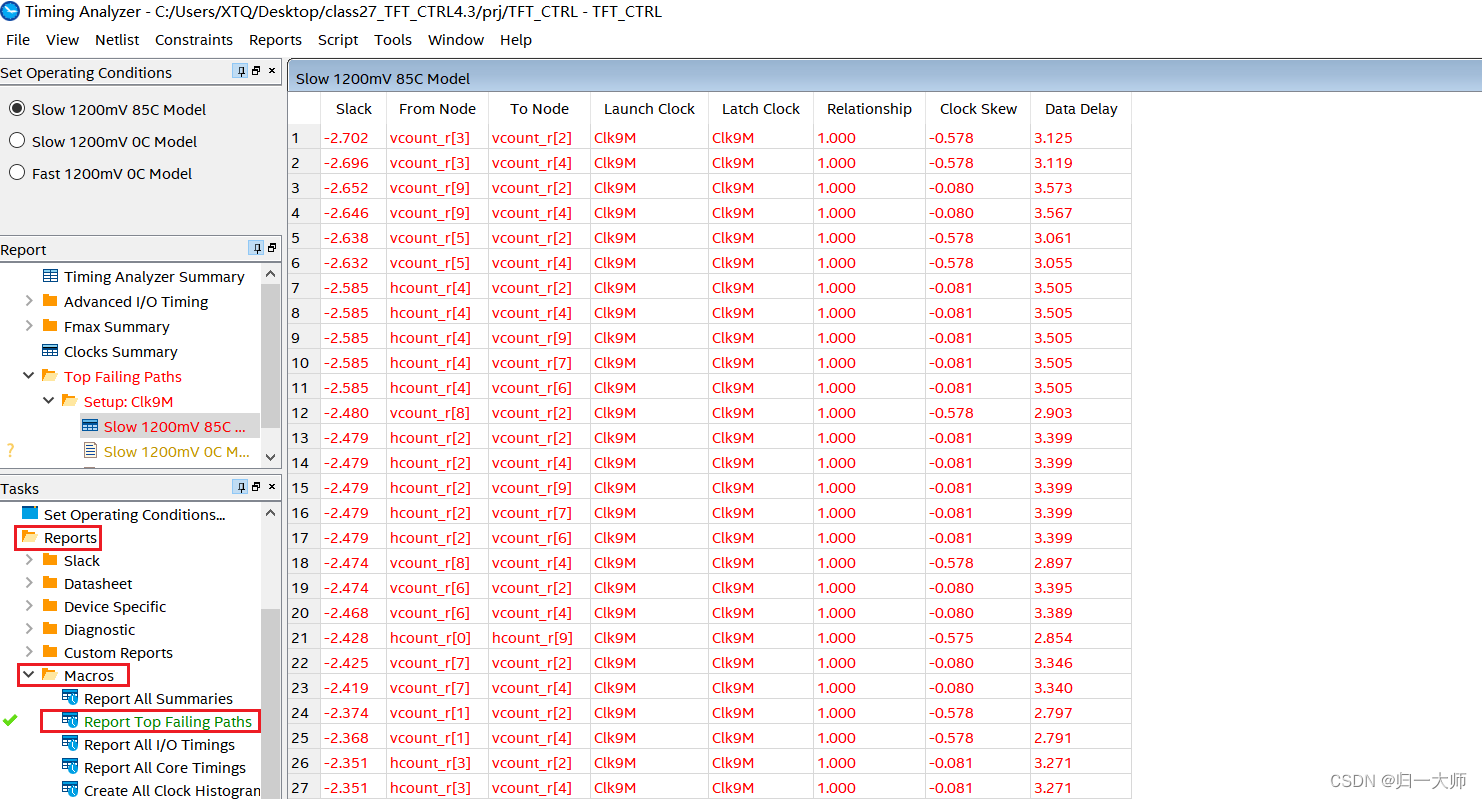Select Slow 1200mV 0C Model radio button
This screenshot has width=1482, height=799.
click(x=17, y=140)
